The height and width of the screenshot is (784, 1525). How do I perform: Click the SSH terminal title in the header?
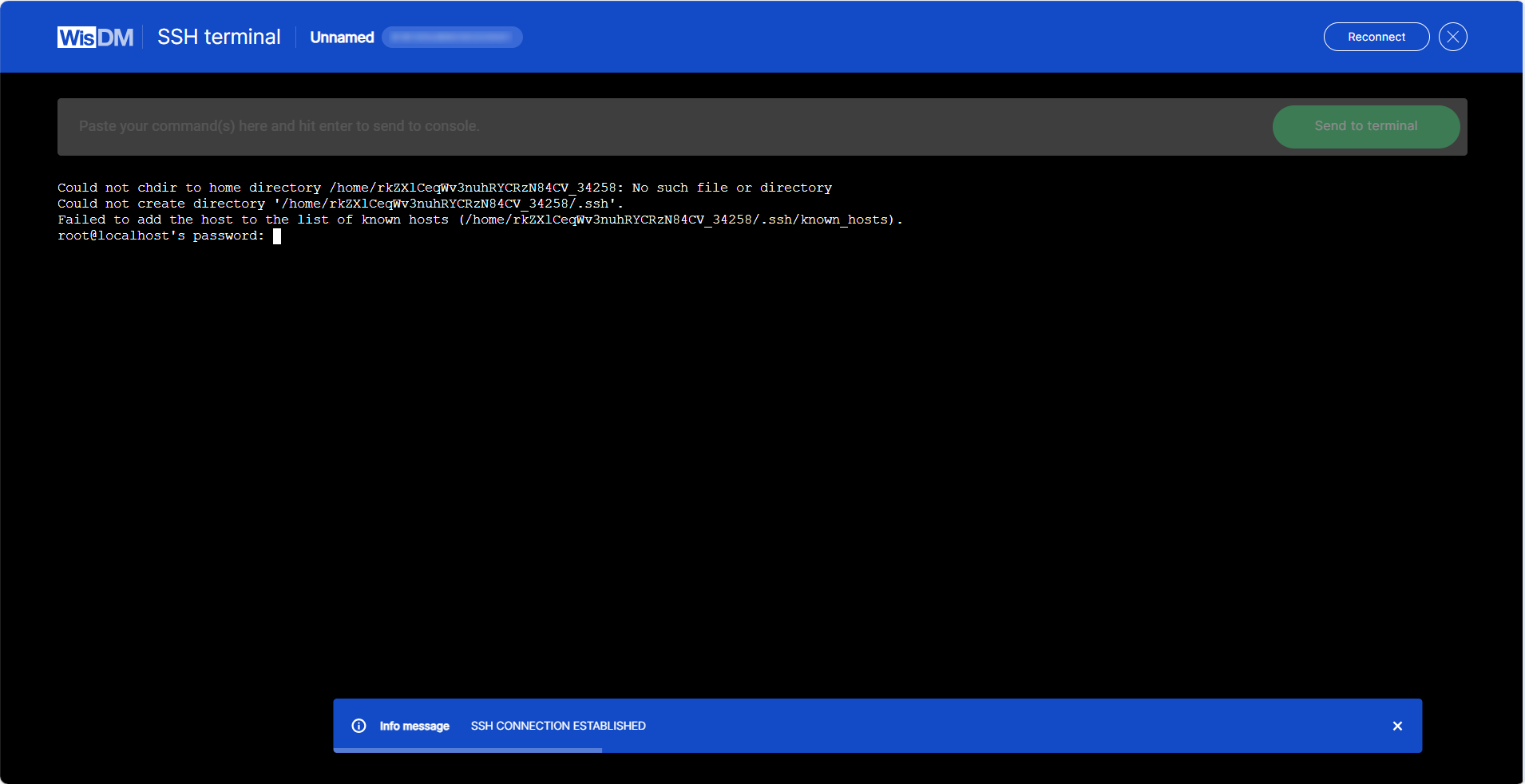(x=218, y=37)
